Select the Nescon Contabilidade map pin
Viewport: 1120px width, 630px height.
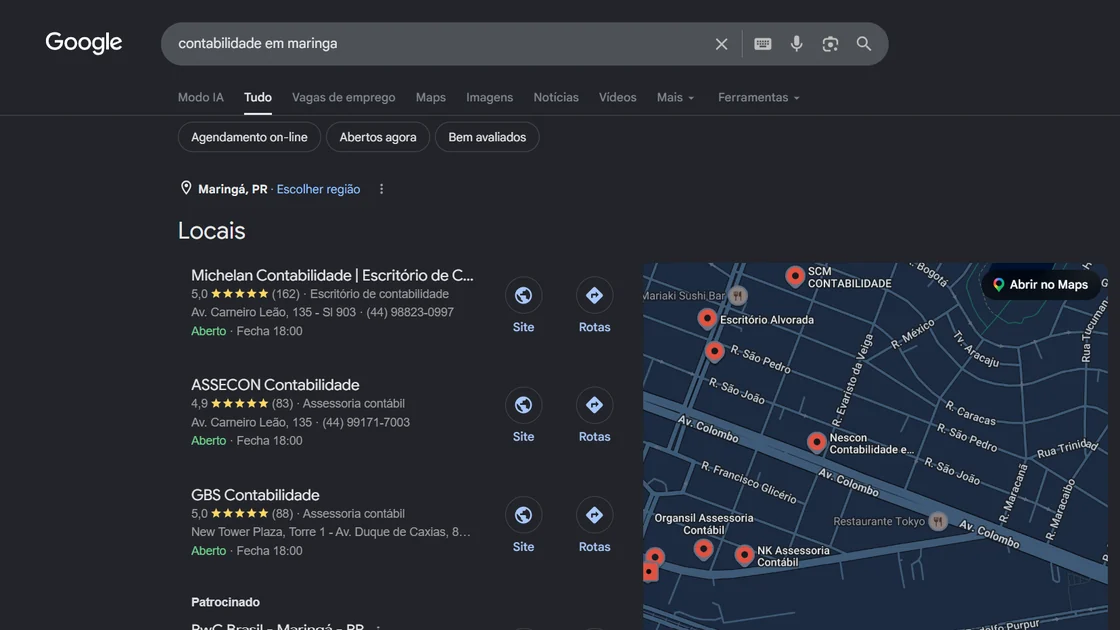[816, 442]
